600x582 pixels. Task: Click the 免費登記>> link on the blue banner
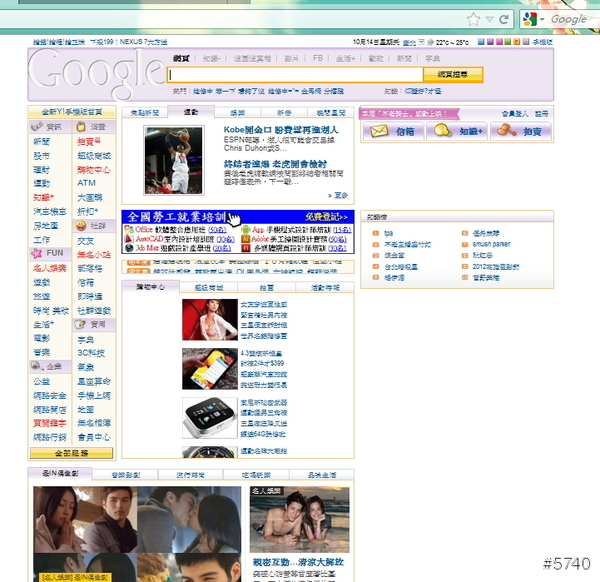pos(326,216)
